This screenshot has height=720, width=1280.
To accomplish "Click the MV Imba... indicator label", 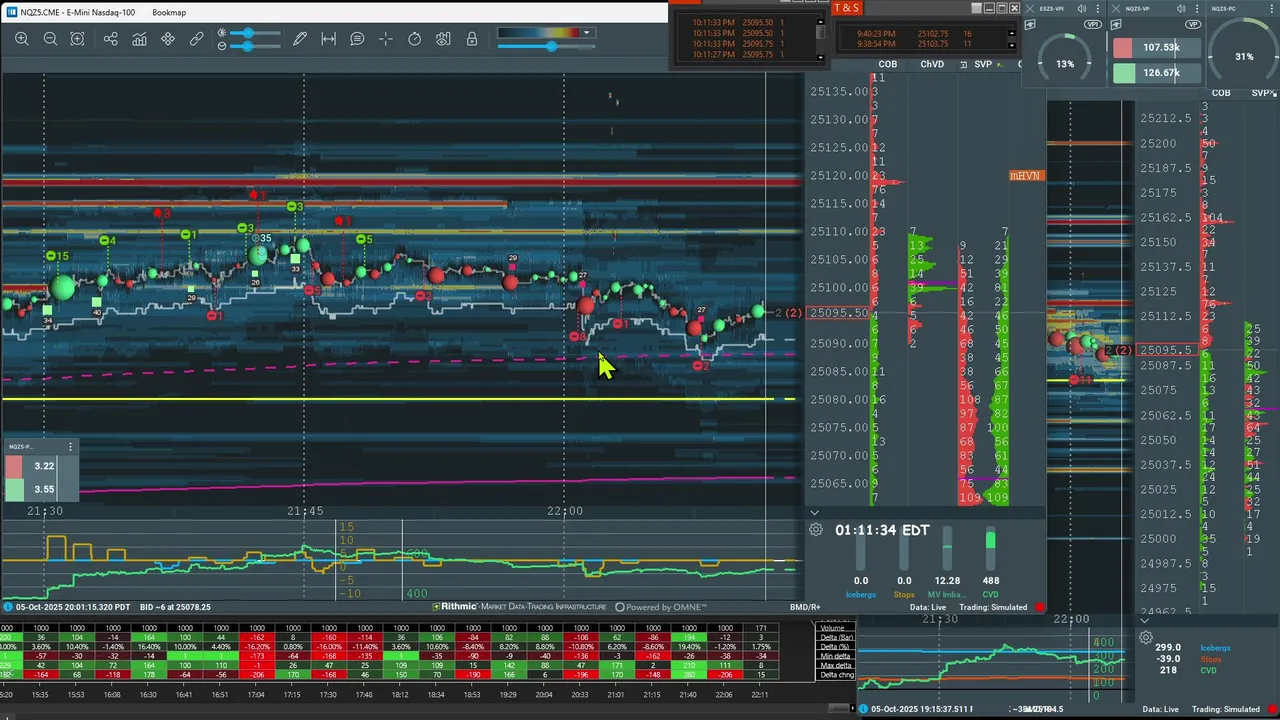I will click(947, 594).
